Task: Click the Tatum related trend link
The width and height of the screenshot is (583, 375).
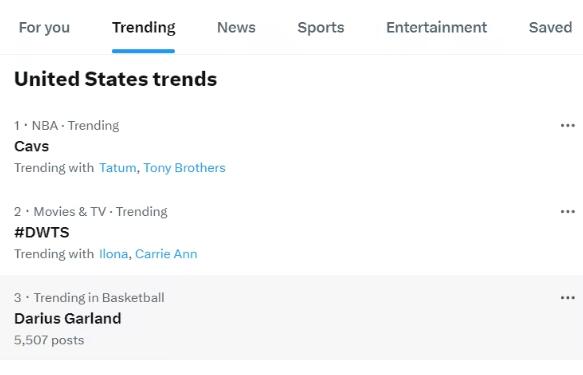Action: pyautogui.click(x=117, y=168)
